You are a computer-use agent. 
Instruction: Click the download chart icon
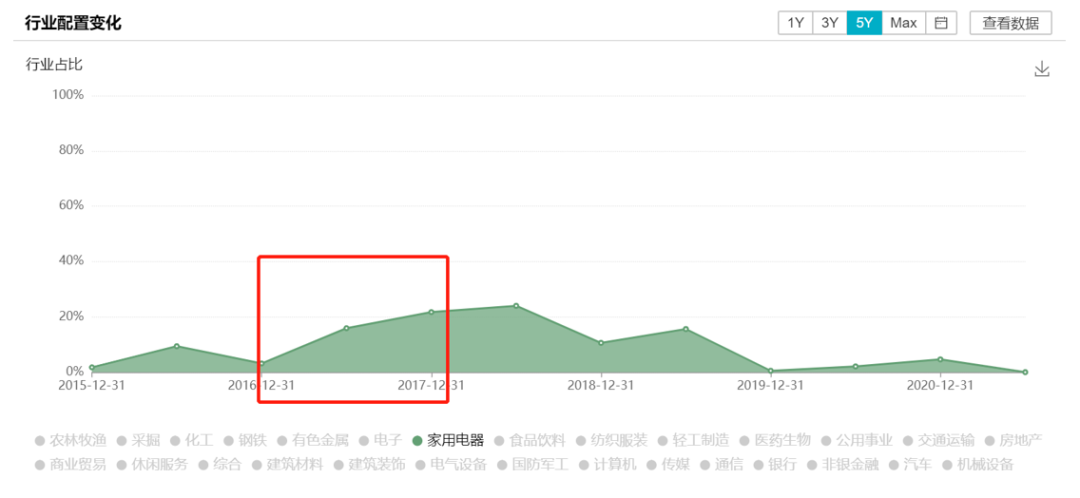[1042, 69]
